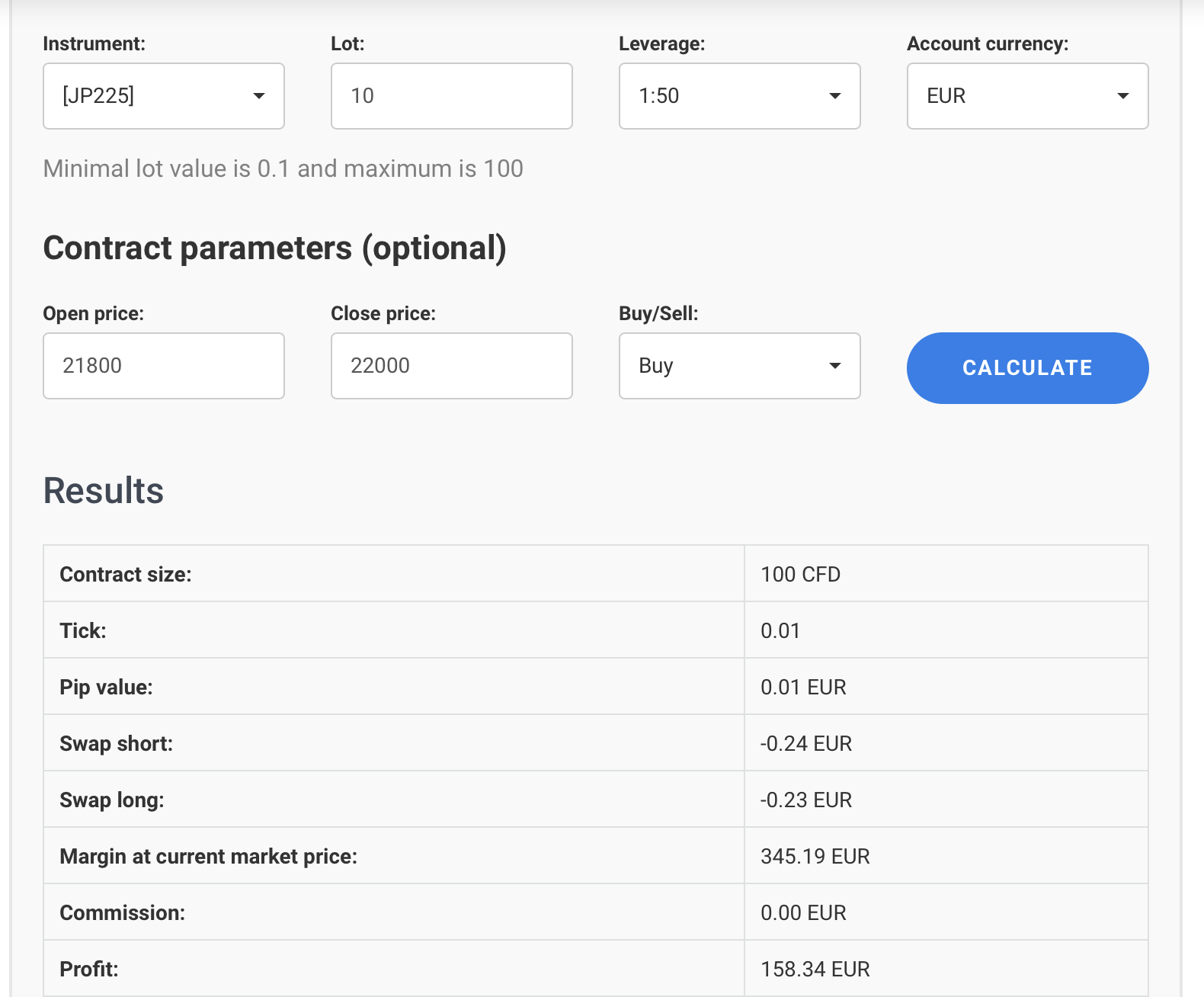Click the Open price field with 21800
Viewport: 1204px width, 997px height.
pyautogui.click(x=163, y=366)
